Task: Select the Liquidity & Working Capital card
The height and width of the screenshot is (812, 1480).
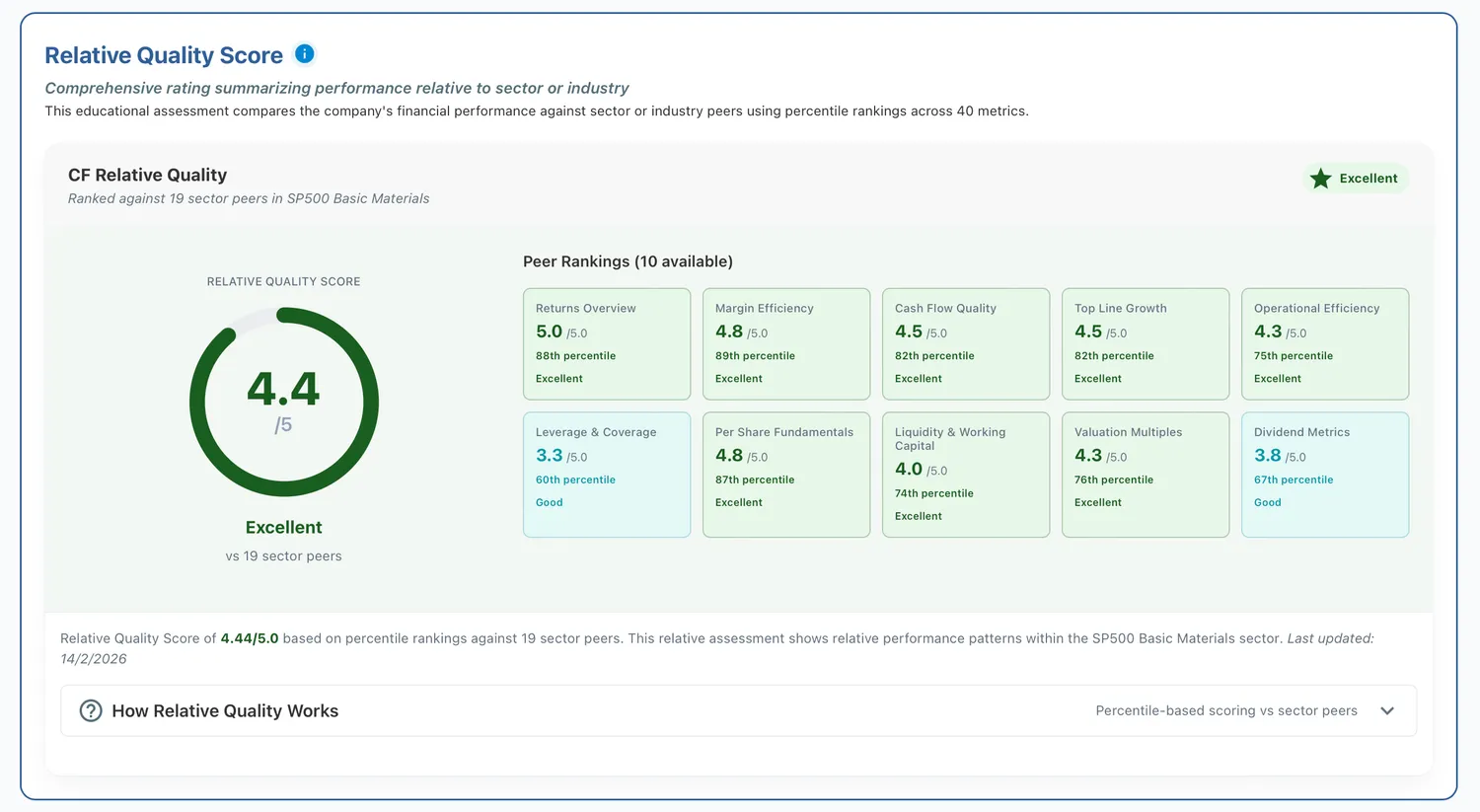Action: (966, 475)
